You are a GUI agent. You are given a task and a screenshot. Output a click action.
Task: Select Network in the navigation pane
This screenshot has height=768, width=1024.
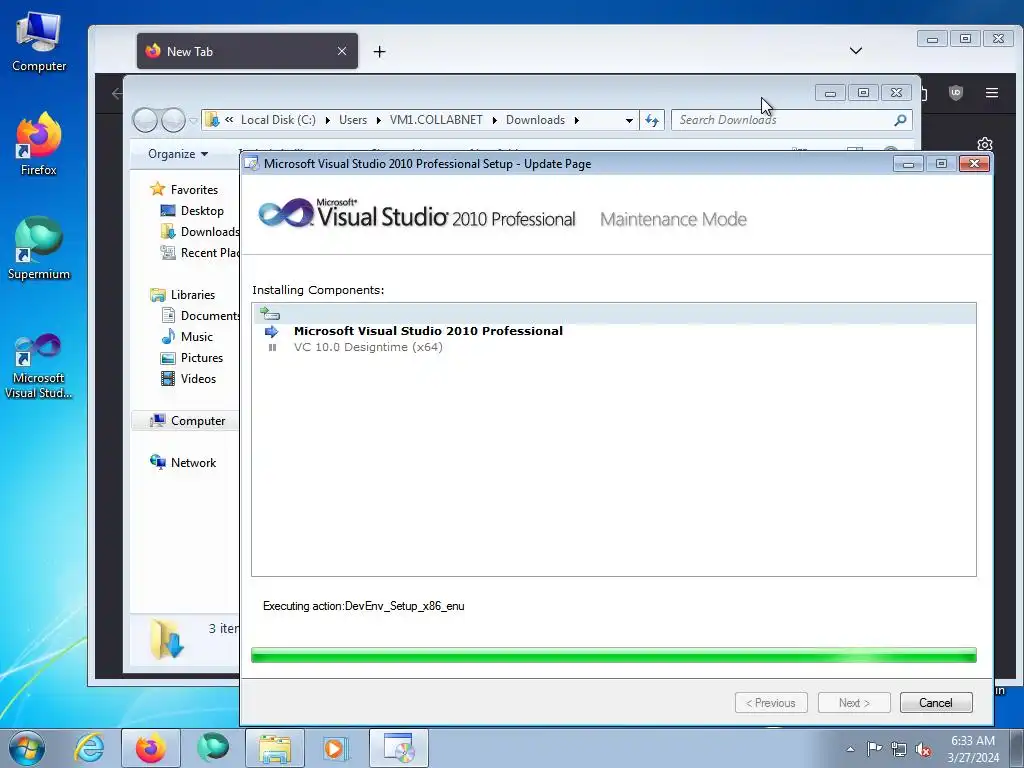click(x=193, y=463)
